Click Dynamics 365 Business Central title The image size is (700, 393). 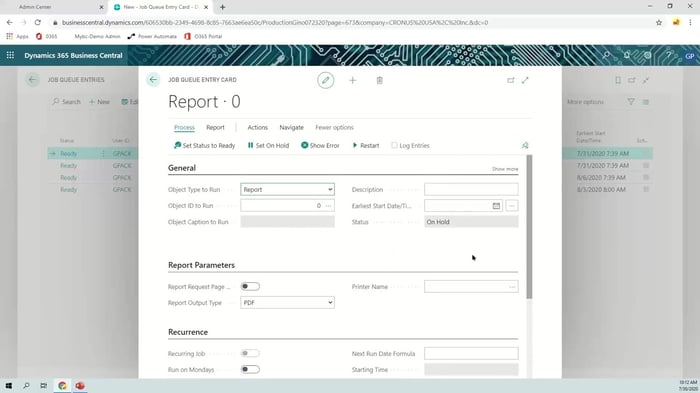tap(73, 55)
